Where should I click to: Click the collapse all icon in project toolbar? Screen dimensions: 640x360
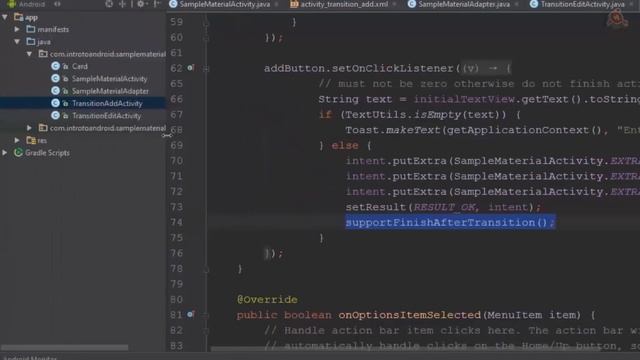[x=122, y=4]
